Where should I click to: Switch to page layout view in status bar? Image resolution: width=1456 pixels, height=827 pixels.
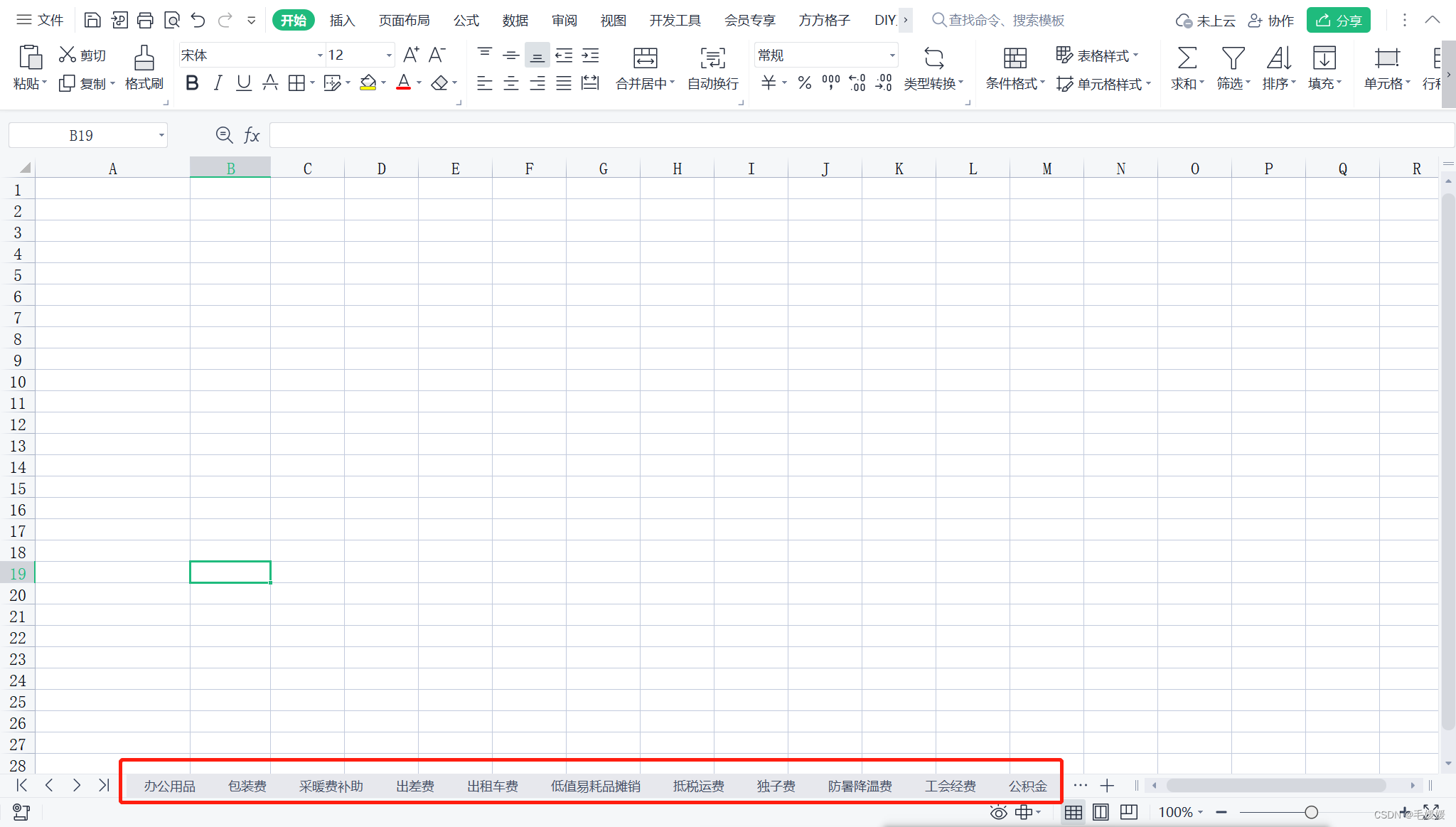pyautogui.click(x=1101, y=812)
